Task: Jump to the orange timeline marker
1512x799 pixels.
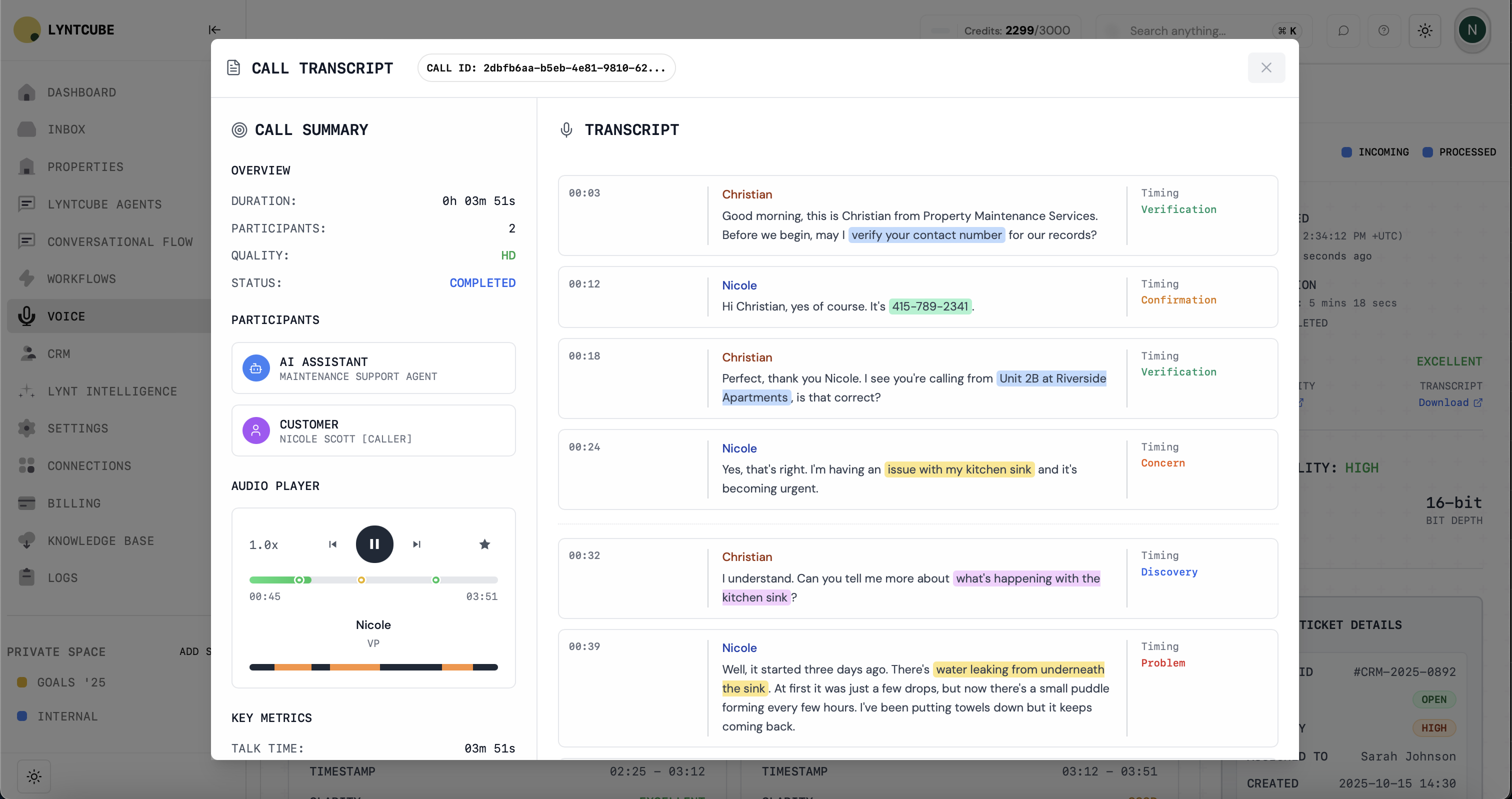Action: coord(361,580)
